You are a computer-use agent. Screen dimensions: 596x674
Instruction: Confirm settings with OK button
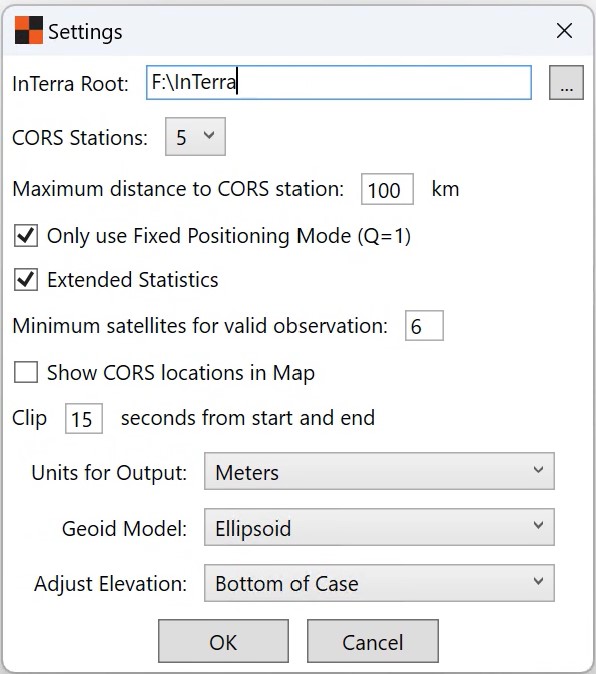point(223,641)
